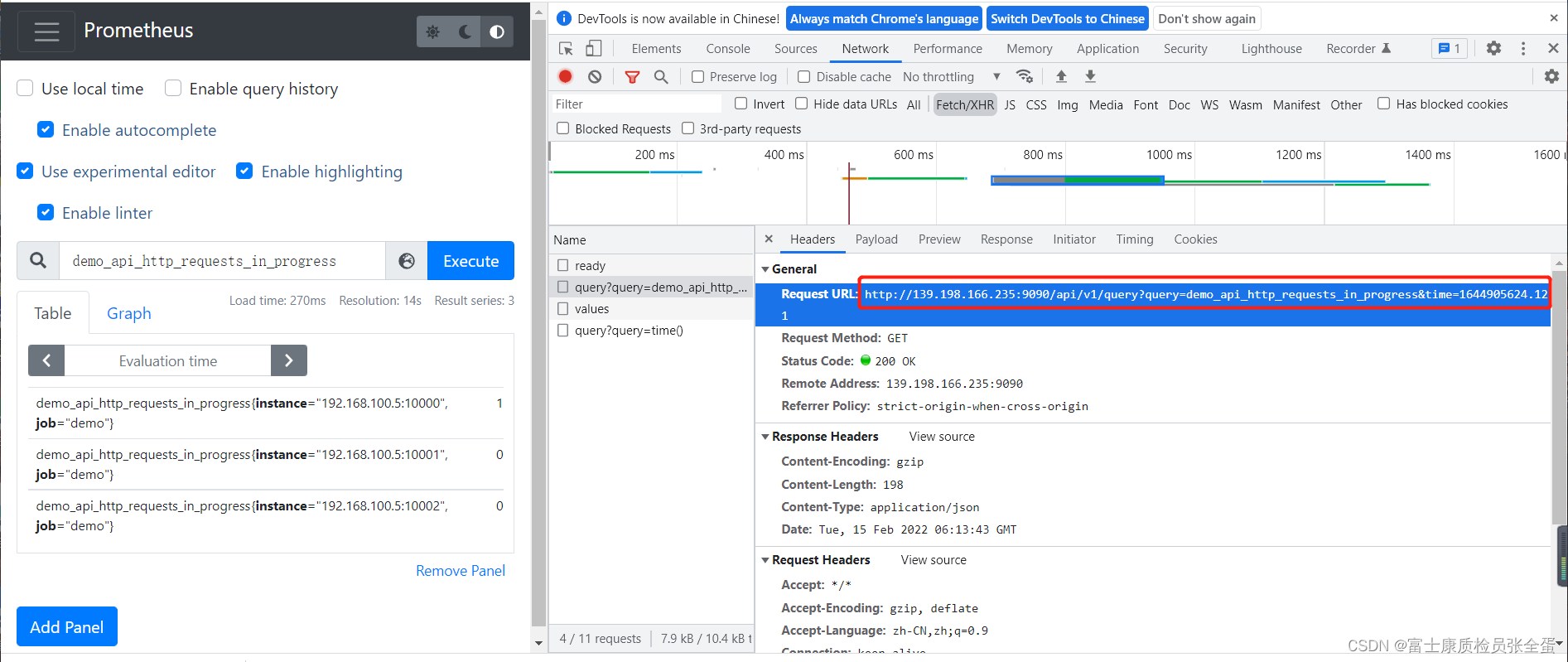Uncheck Use experimental editor
This screenshot has width=1568, height=662.
pos(26,171)
